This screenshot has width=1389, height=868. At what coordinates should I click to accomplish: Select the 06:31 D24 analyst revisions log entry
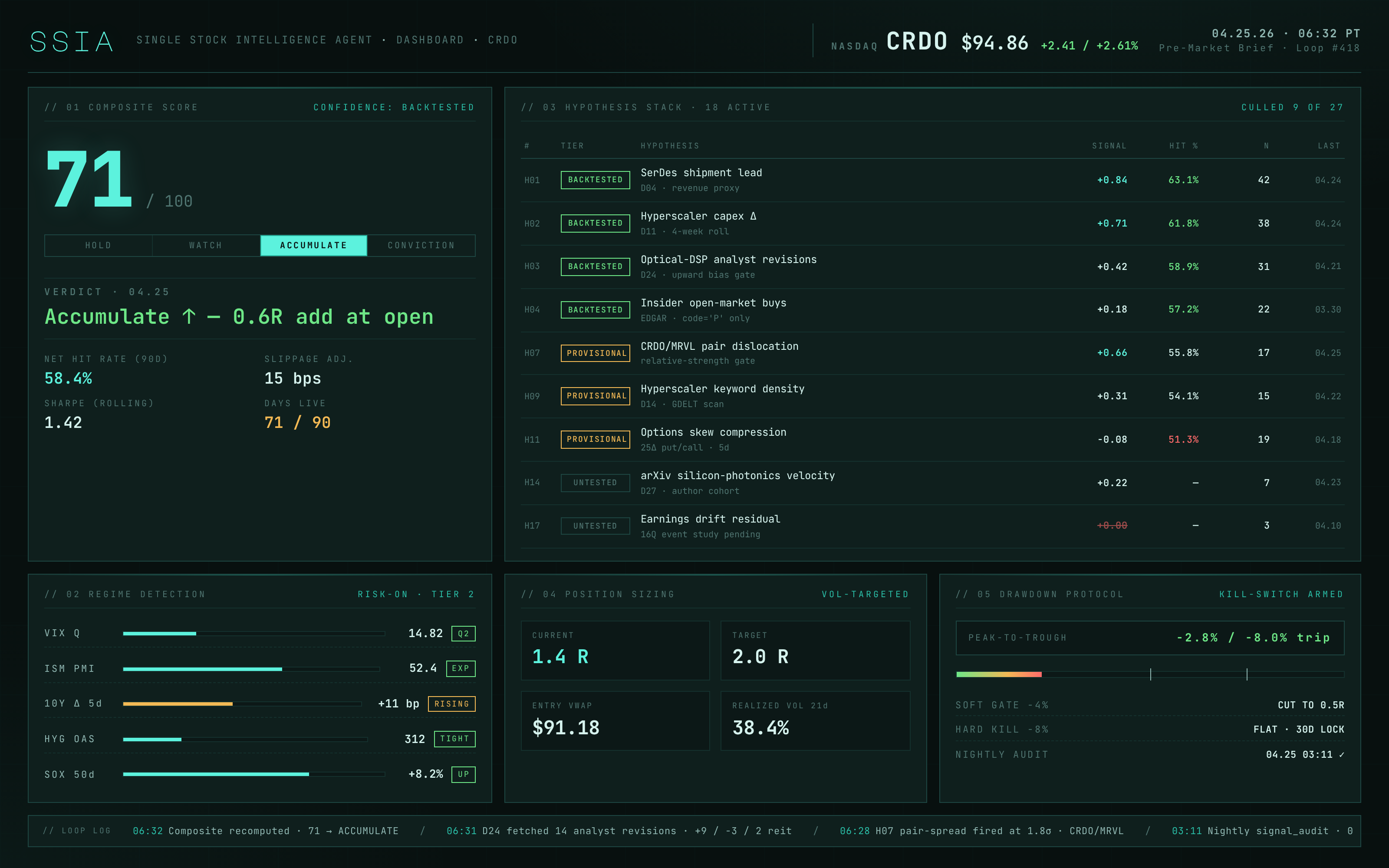point(619,831)
